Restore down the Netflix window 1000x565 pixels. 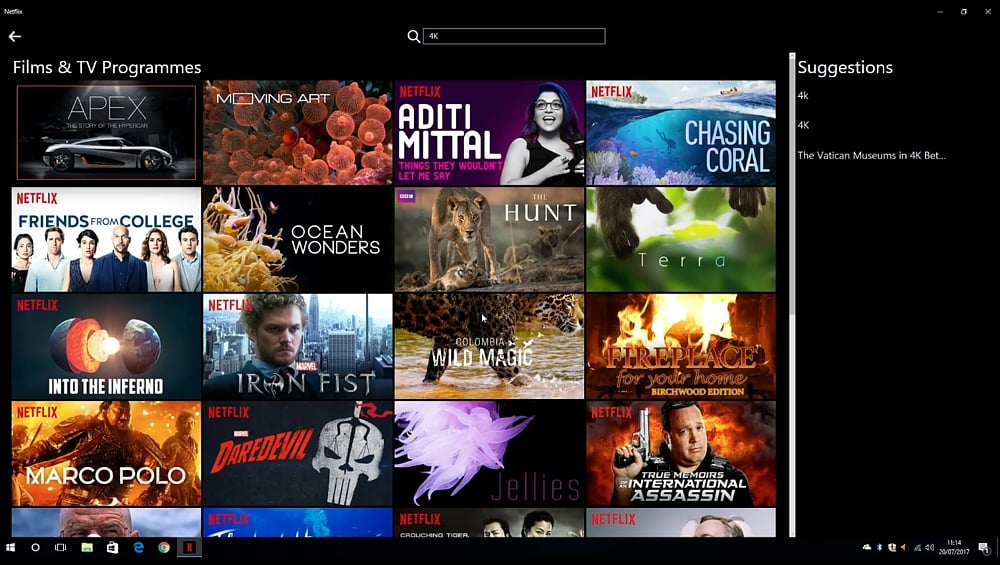point(964,11)
